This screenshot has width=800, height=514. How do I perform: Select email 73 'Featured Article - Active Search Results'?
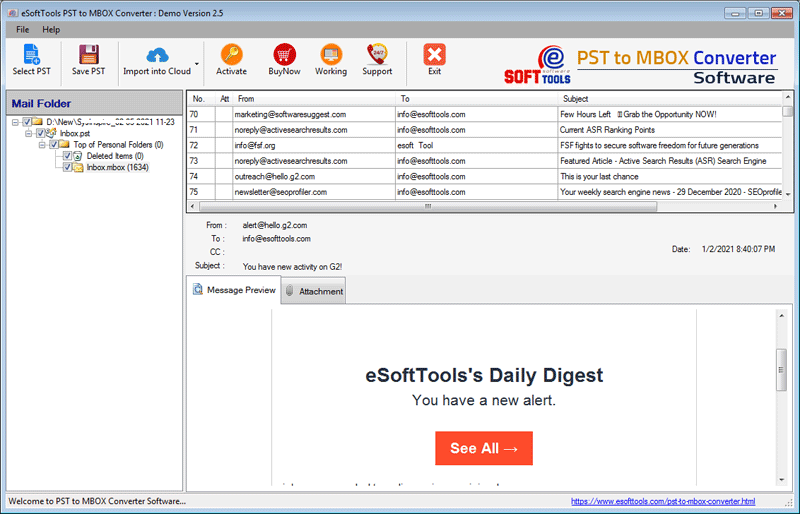pyautogui.click(x=484, y=161)
